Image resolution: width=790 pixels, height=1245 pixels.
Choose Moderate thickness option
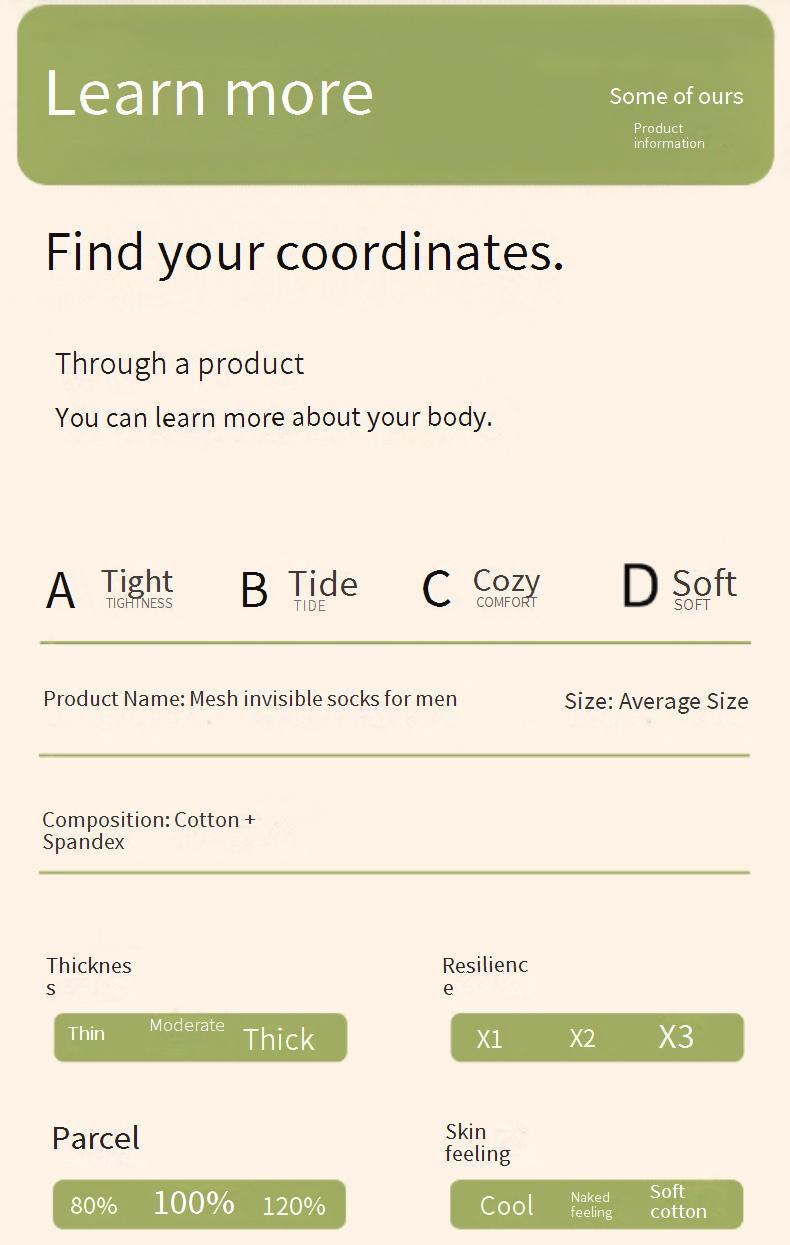coord(187,1026)
